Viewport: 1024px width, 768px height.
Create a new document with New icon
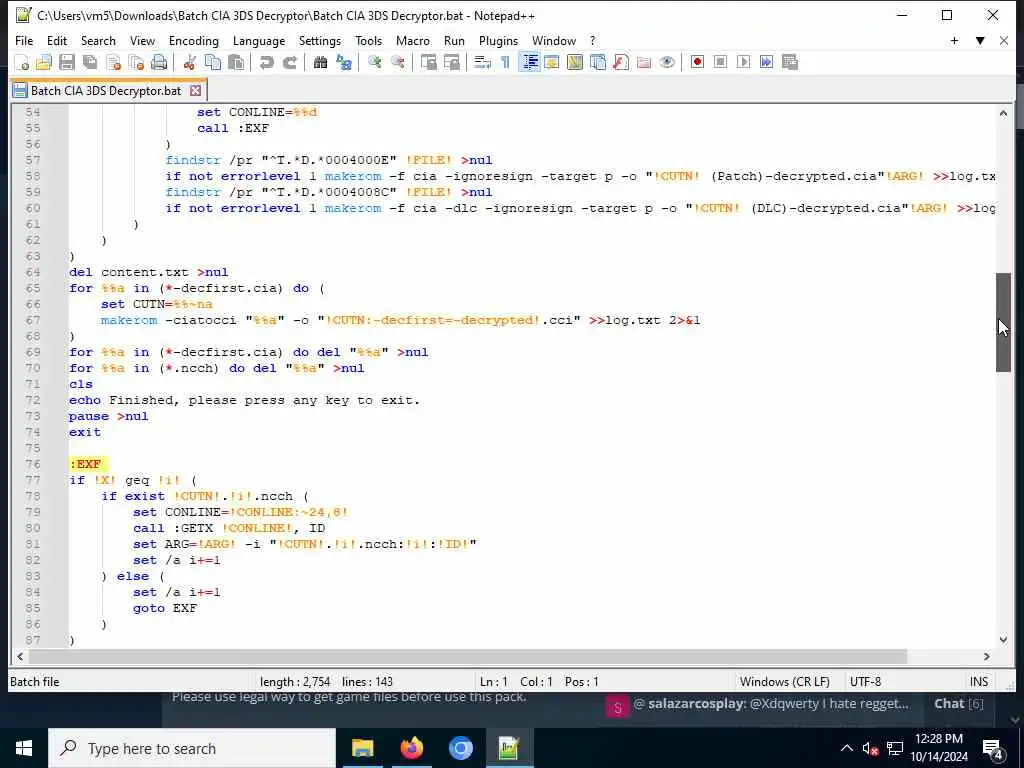(x=21, y=62)
